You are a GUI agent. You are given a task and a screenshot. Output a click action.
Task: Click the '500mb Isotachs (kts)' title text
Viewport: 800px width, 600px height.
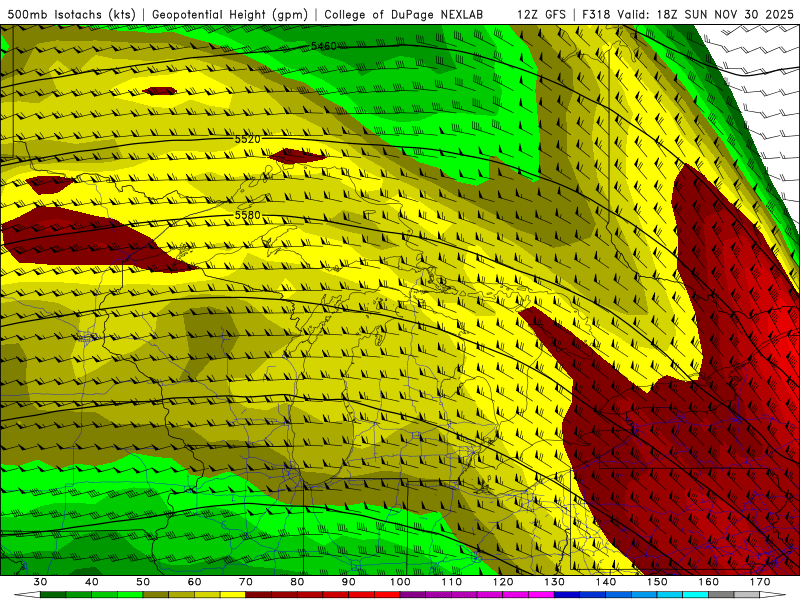tap(71, 15)
